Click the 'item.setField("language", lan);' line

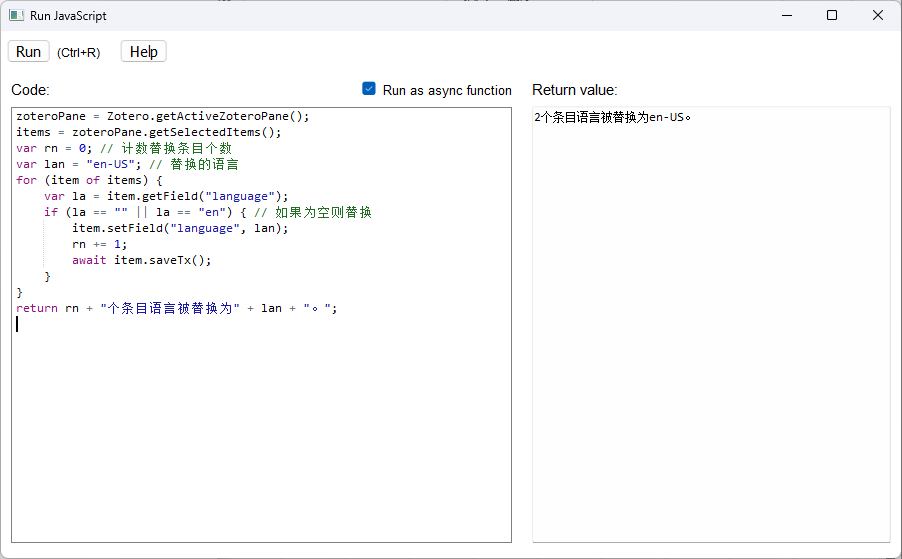(180, 228)
